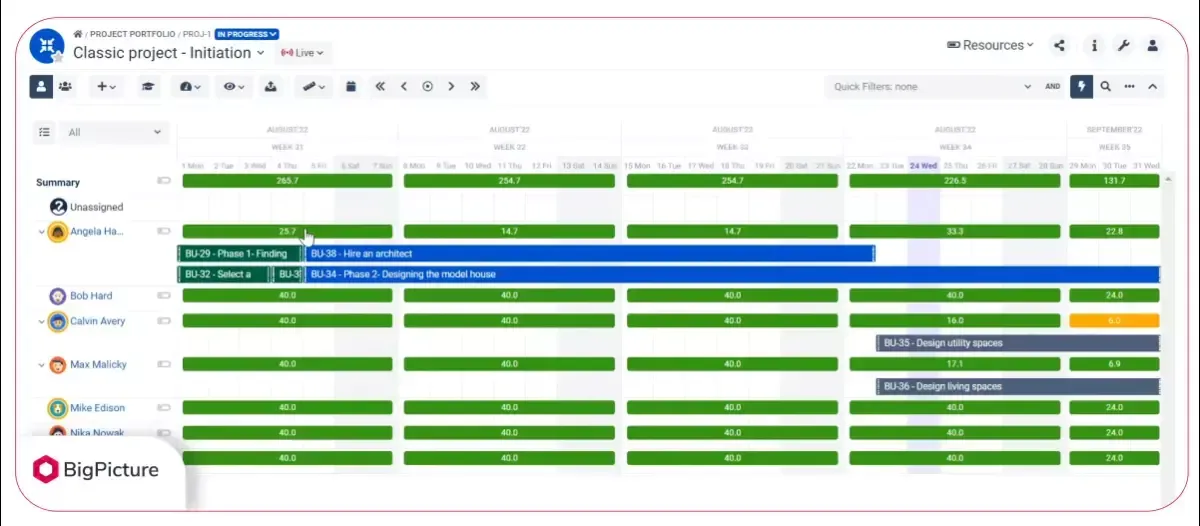Click Mike Edison resource name
Viewport: 1200px width, 526px height.
click(x=98, y=408)
